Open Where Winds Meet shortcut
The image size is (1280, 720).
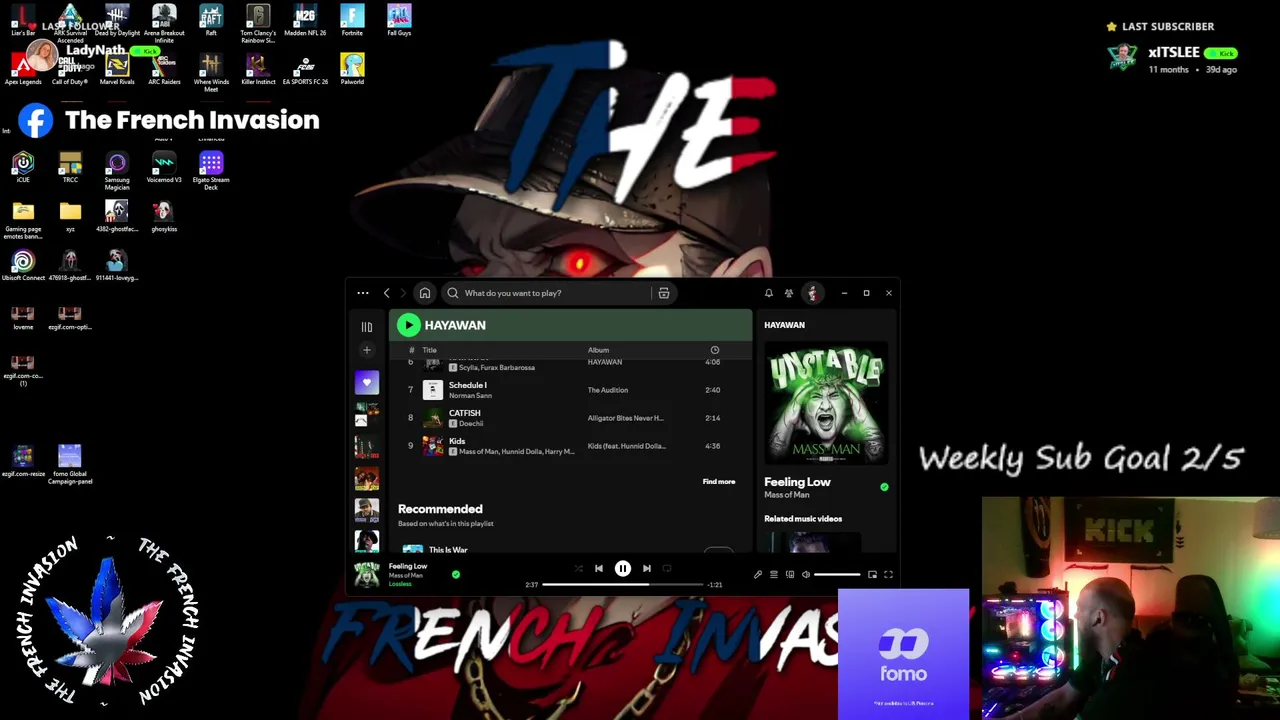(x=211, y=73)
